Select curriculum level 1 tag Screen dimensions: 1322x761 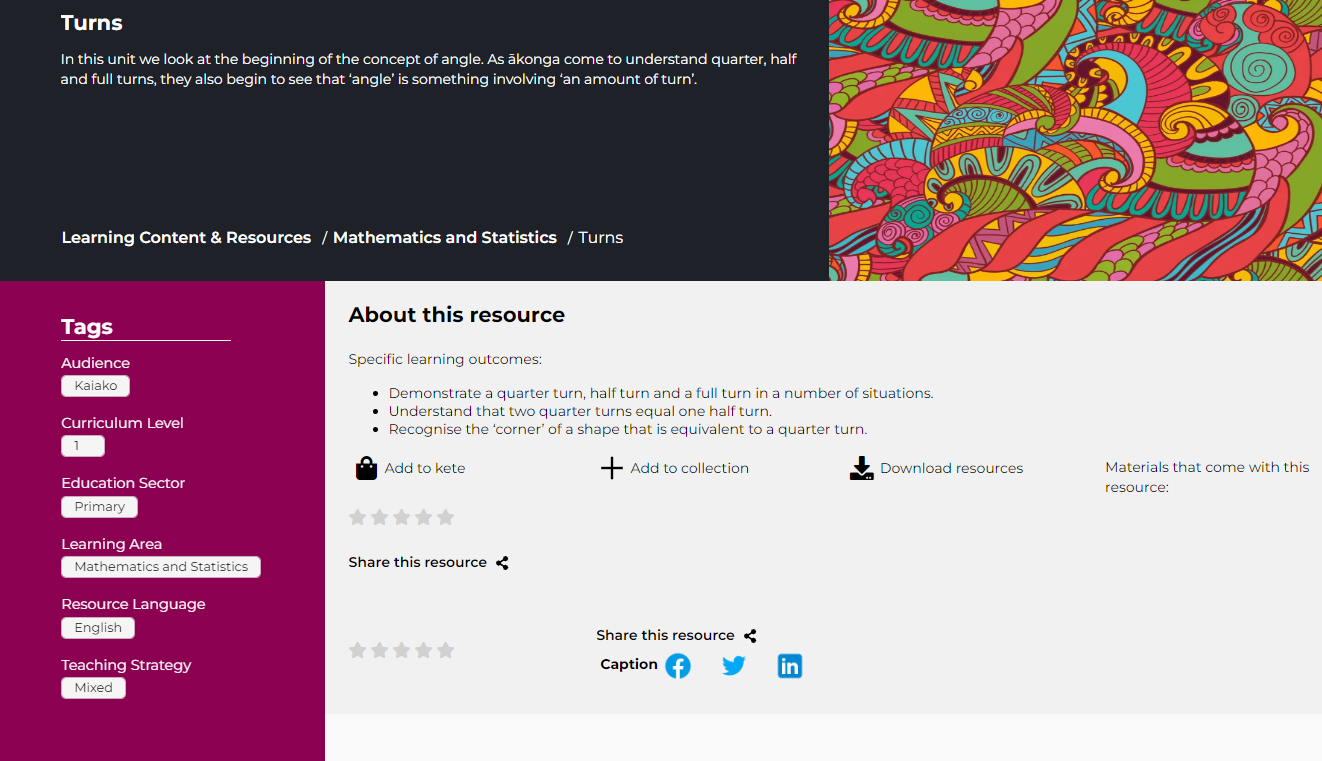tap(82, 446)
